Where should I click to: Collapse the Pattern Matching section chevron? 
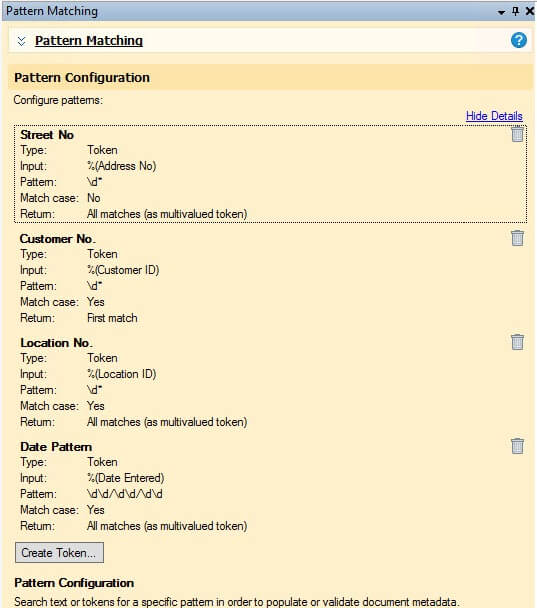click(22, 41)
